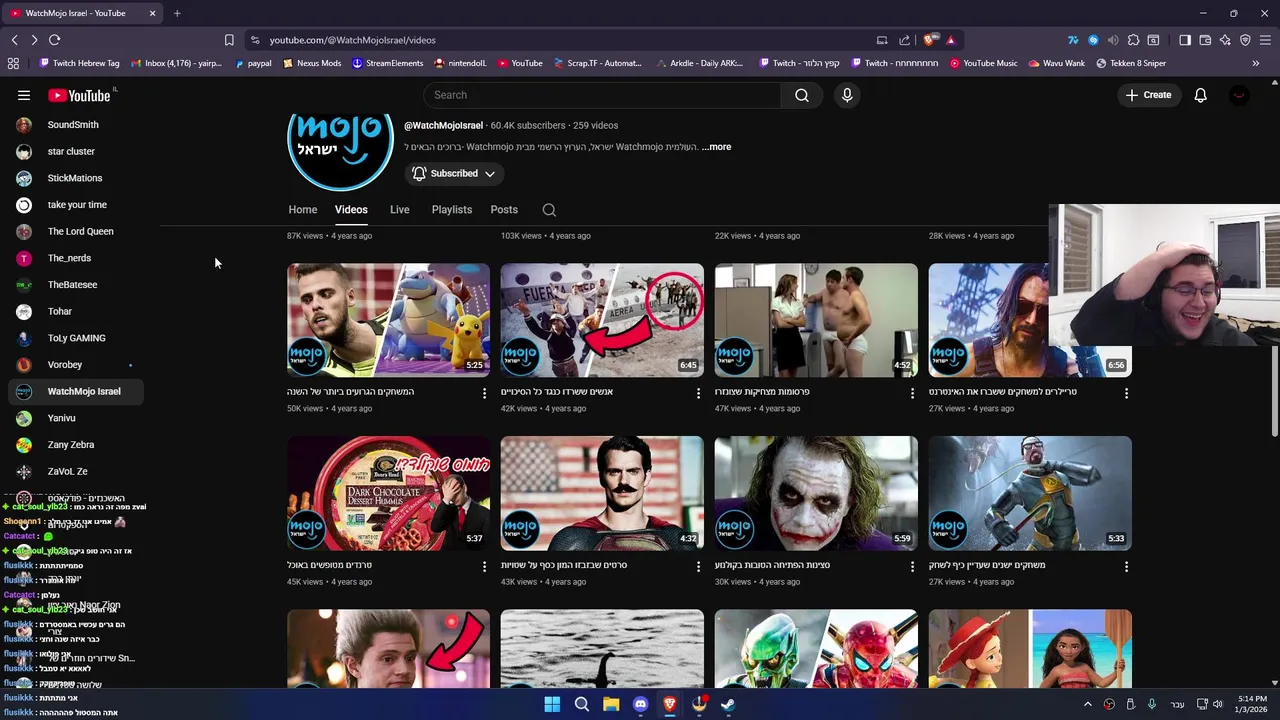This screenshot has height=720, width=1280.
Task: Select the Videos channel tab
Action: click(351, 210)
